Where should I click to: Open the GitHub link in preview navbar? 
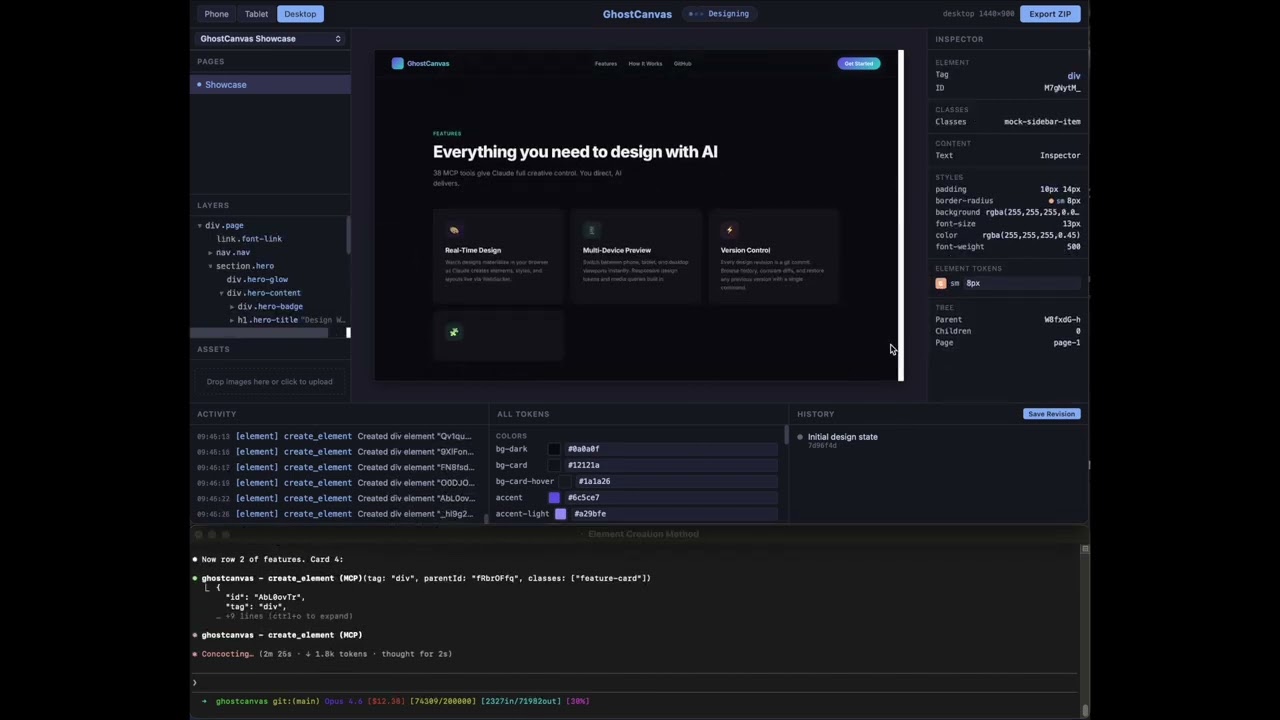click(x=682, y=64)
